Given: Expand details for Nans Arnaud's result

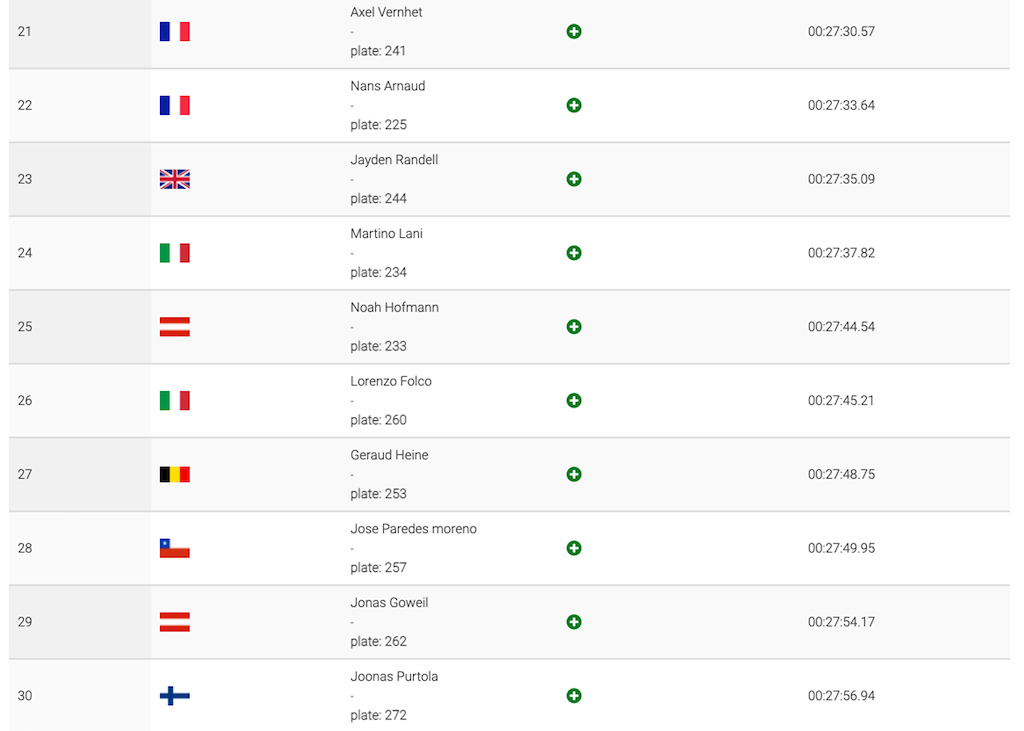Looking at the screenshot, I should (x=573, y=105).
